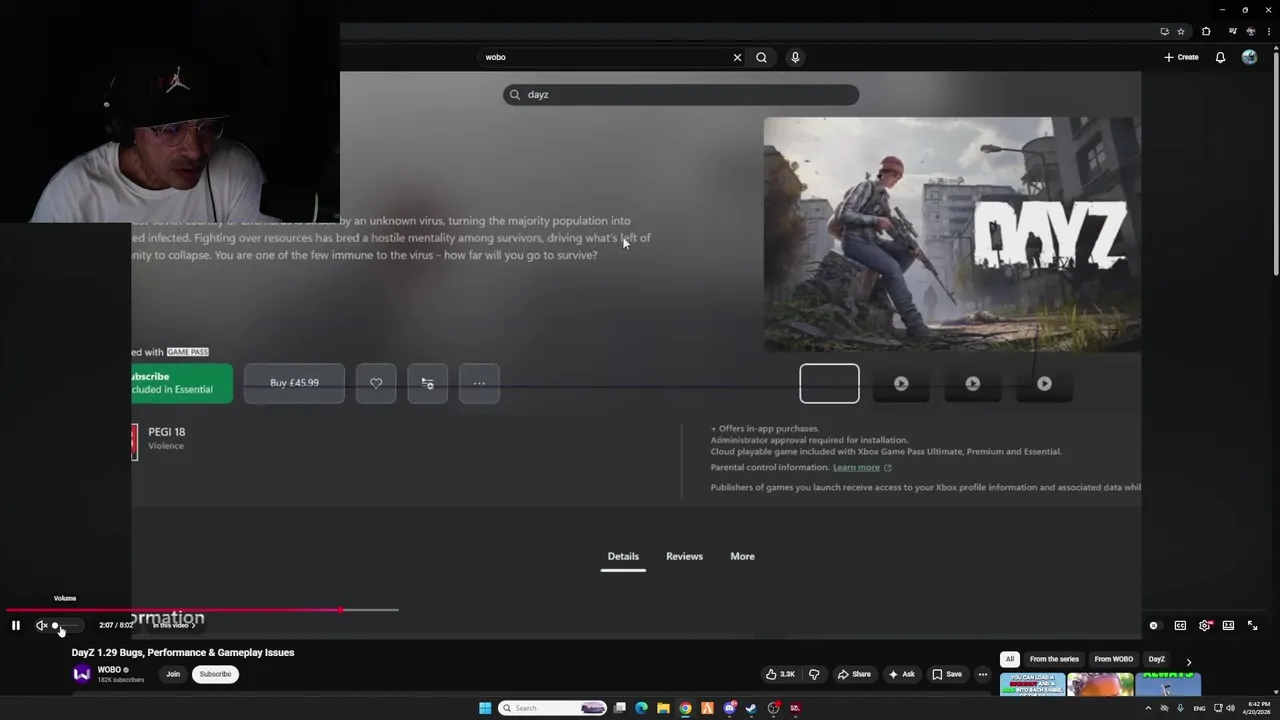The width and height of the screenshot is (1280, 720).
Task: Click the wishlist heart icon
Action: pyautogui.click(x=376, y=383)
